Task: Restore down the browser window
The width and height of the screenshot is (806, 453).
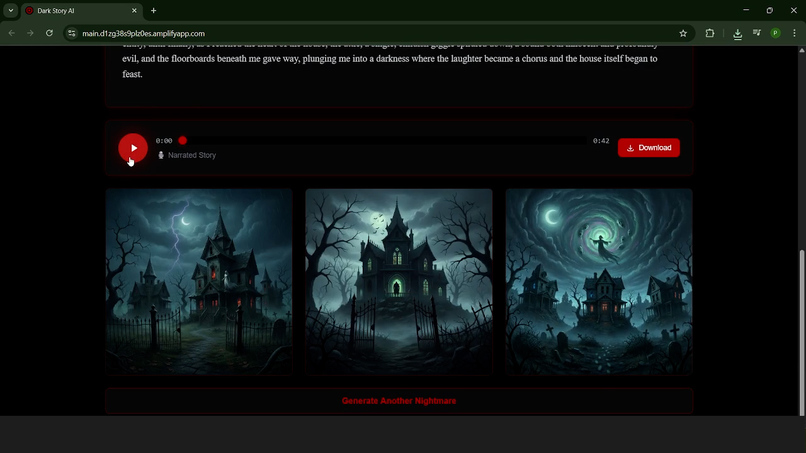Action: [770, 10]
